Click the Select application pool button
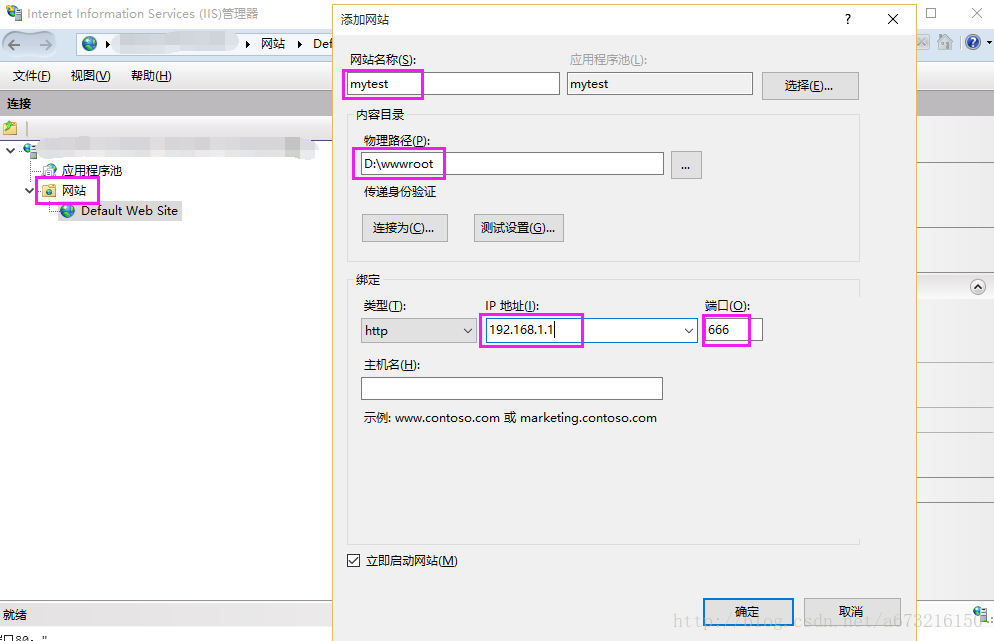Image resolution: width=994 pixels, height=641 pixels. [x=810, y=86]
